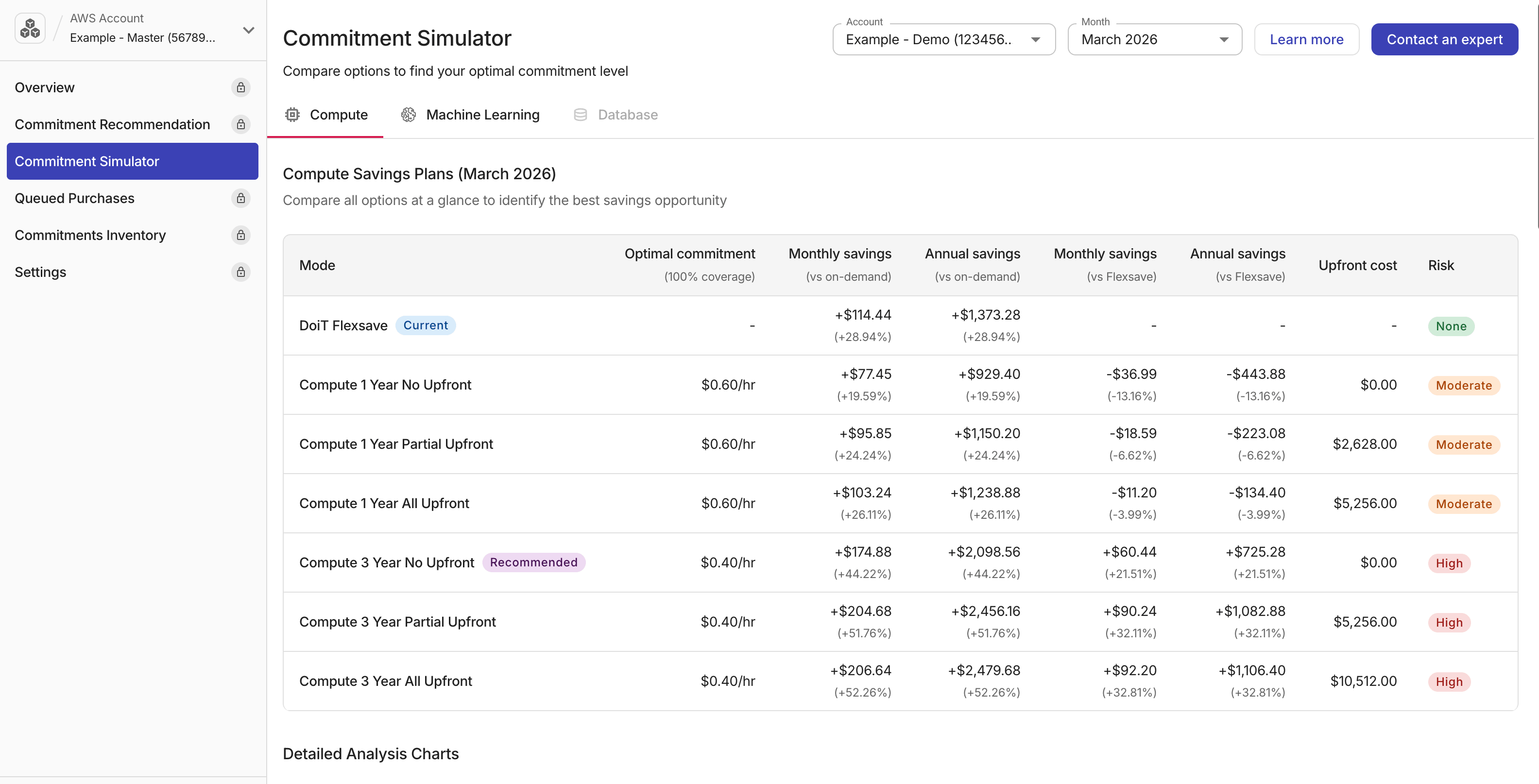The image size is (1539, 784).
Task: Open Commitments Inventory in sidebar
Action: (132, 235)
